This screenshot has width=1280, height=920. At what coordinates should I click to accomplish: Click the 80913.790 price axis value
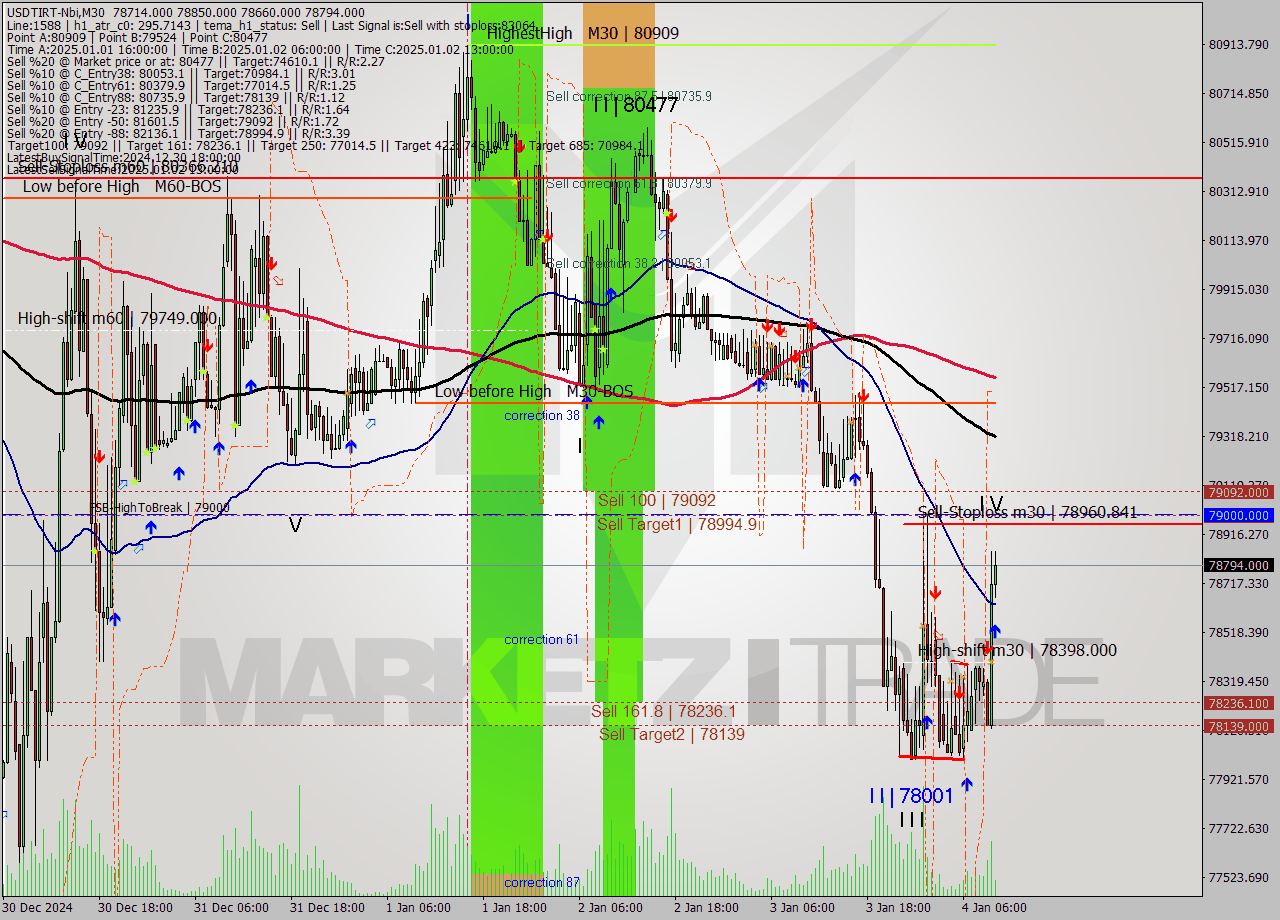point(1238,44)
